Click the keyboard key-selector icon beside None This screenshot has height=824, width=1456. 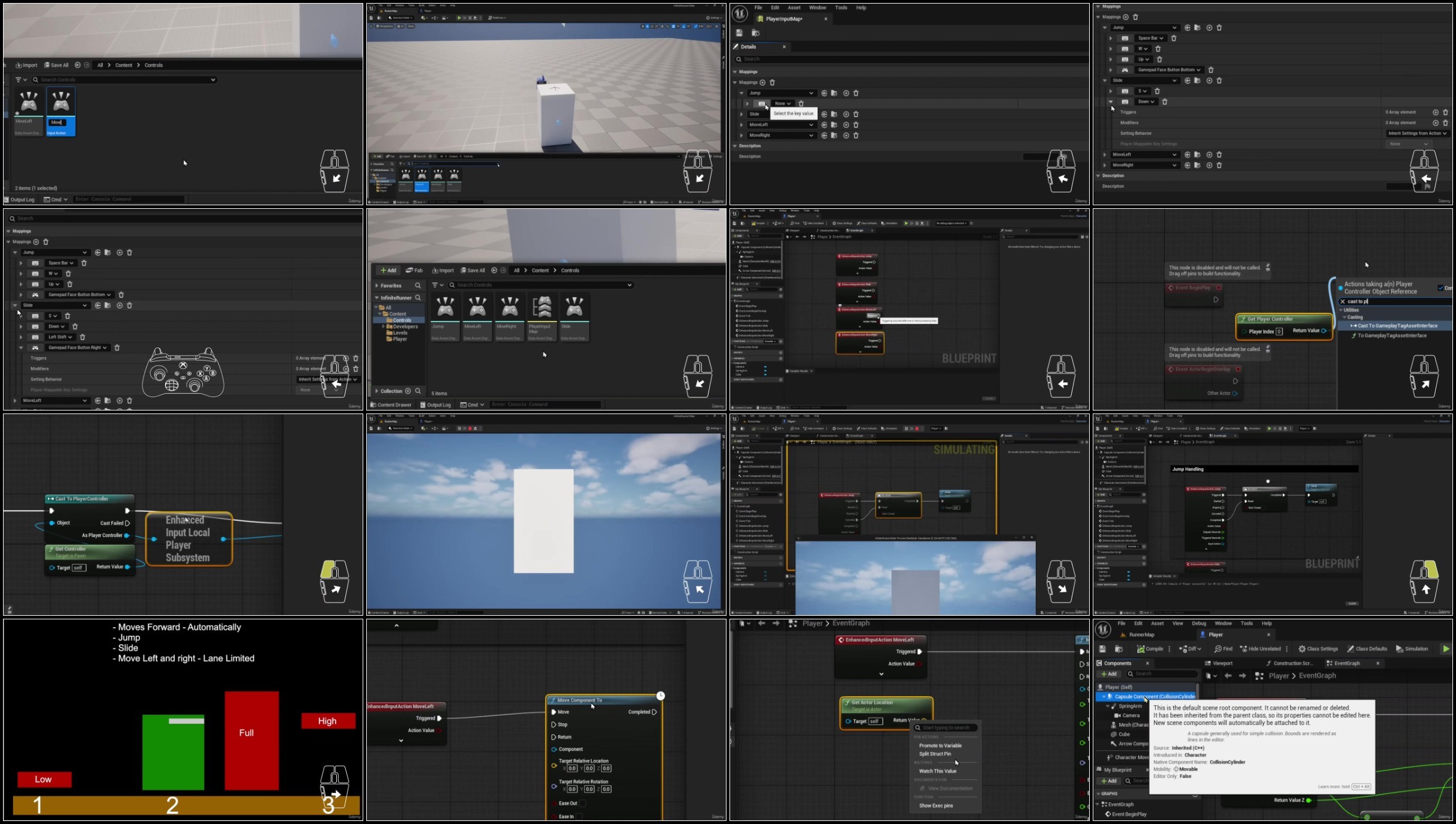coord(761,104)
